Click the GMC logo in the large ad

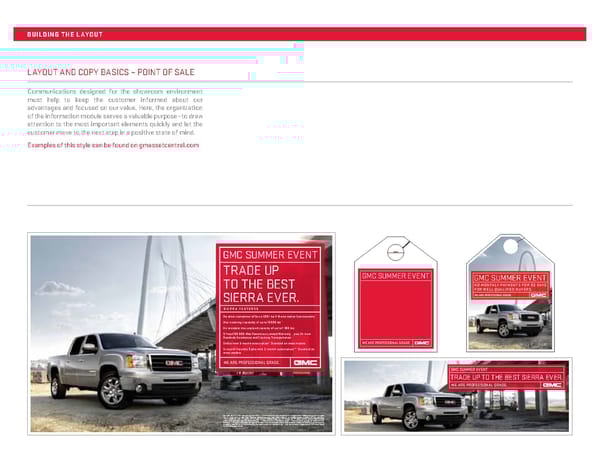(x=306, y=361)
